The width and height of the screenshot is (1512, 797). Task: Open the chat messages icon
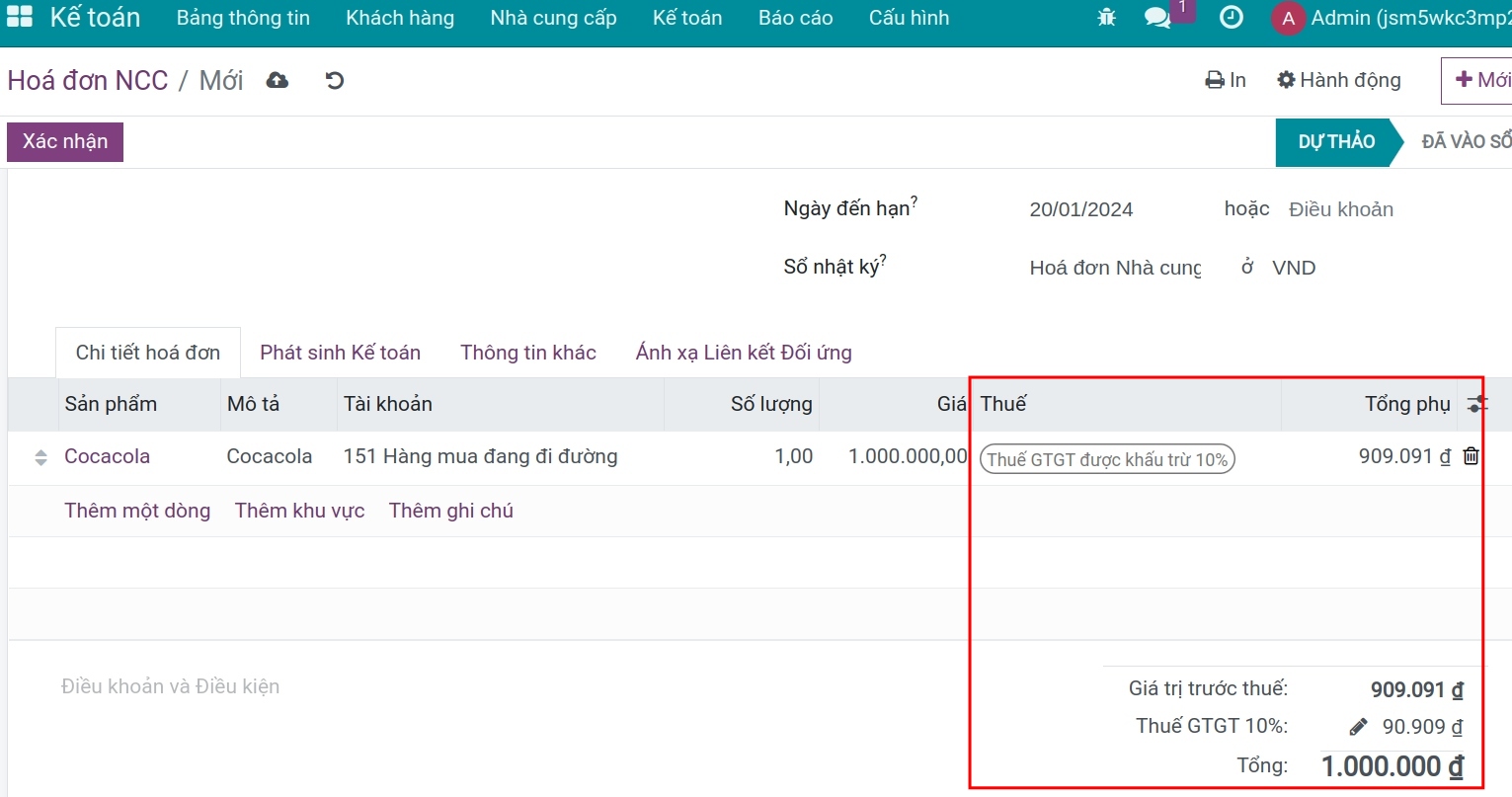click(1157, 18)
